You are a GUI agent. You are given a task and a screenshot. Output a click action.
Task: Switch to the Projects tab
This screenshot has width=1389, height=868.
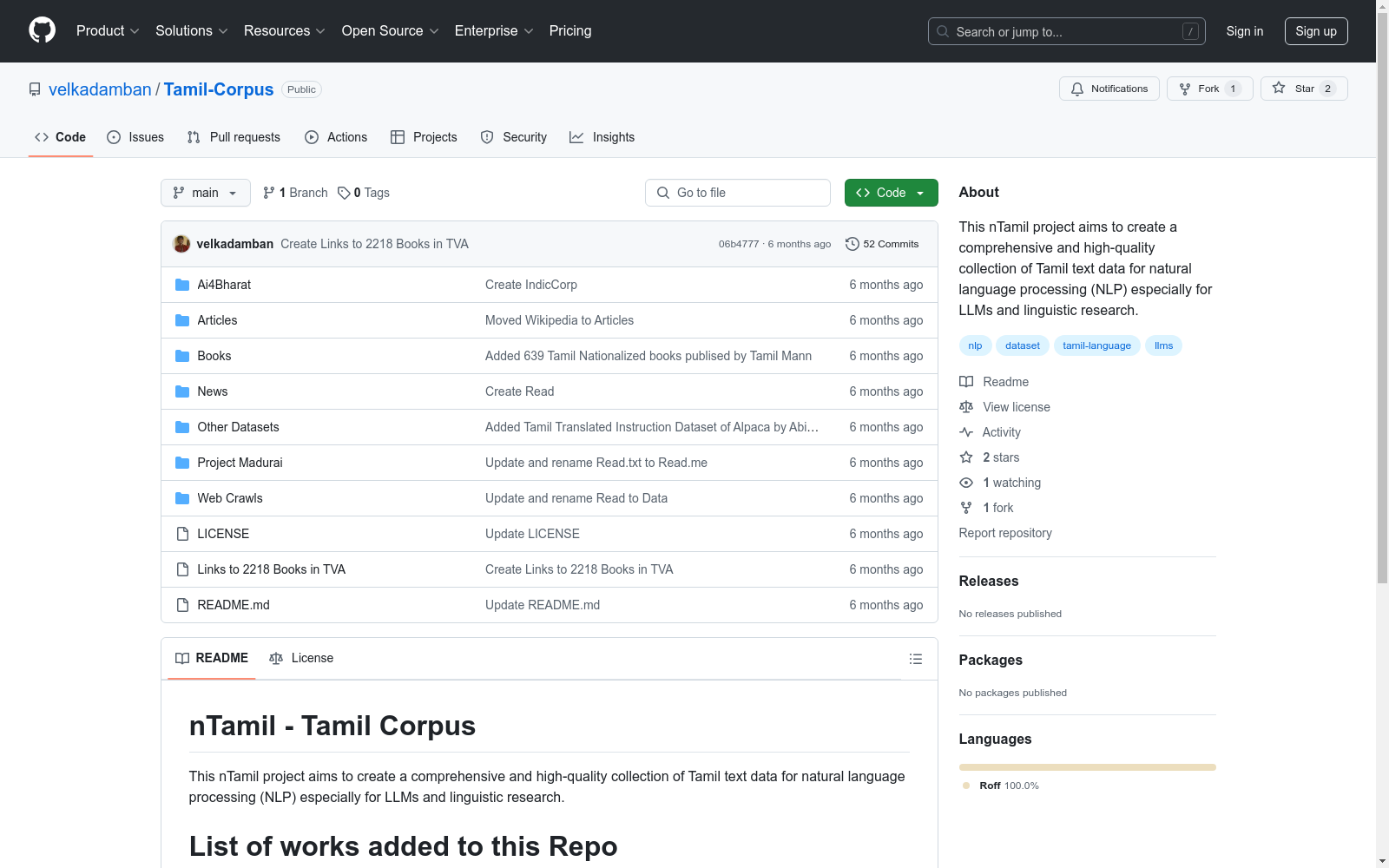[x=424, y=137]
